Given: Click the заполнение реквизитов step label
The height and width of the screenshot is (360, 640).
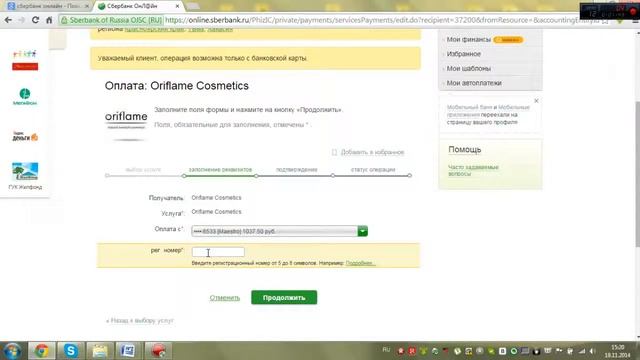Looking at the screenshot, I should pos(220,169).
